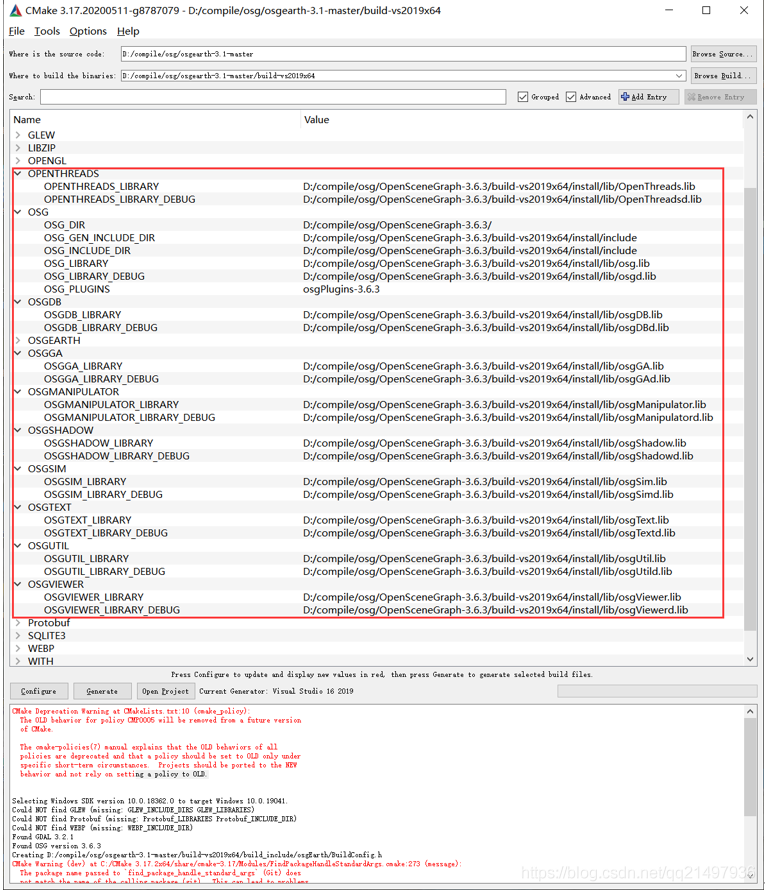Expand the LIBZIP group
This screenshot has height=891, width=765.
18,148
